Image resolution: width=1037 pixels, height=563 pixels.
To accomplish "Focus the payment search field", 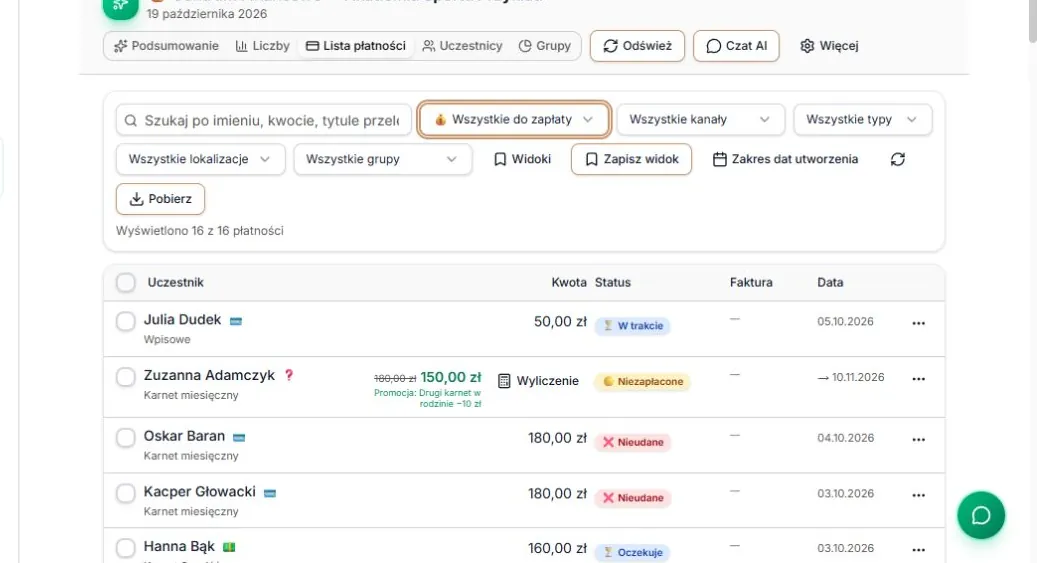I will click(x=264, y=120).
